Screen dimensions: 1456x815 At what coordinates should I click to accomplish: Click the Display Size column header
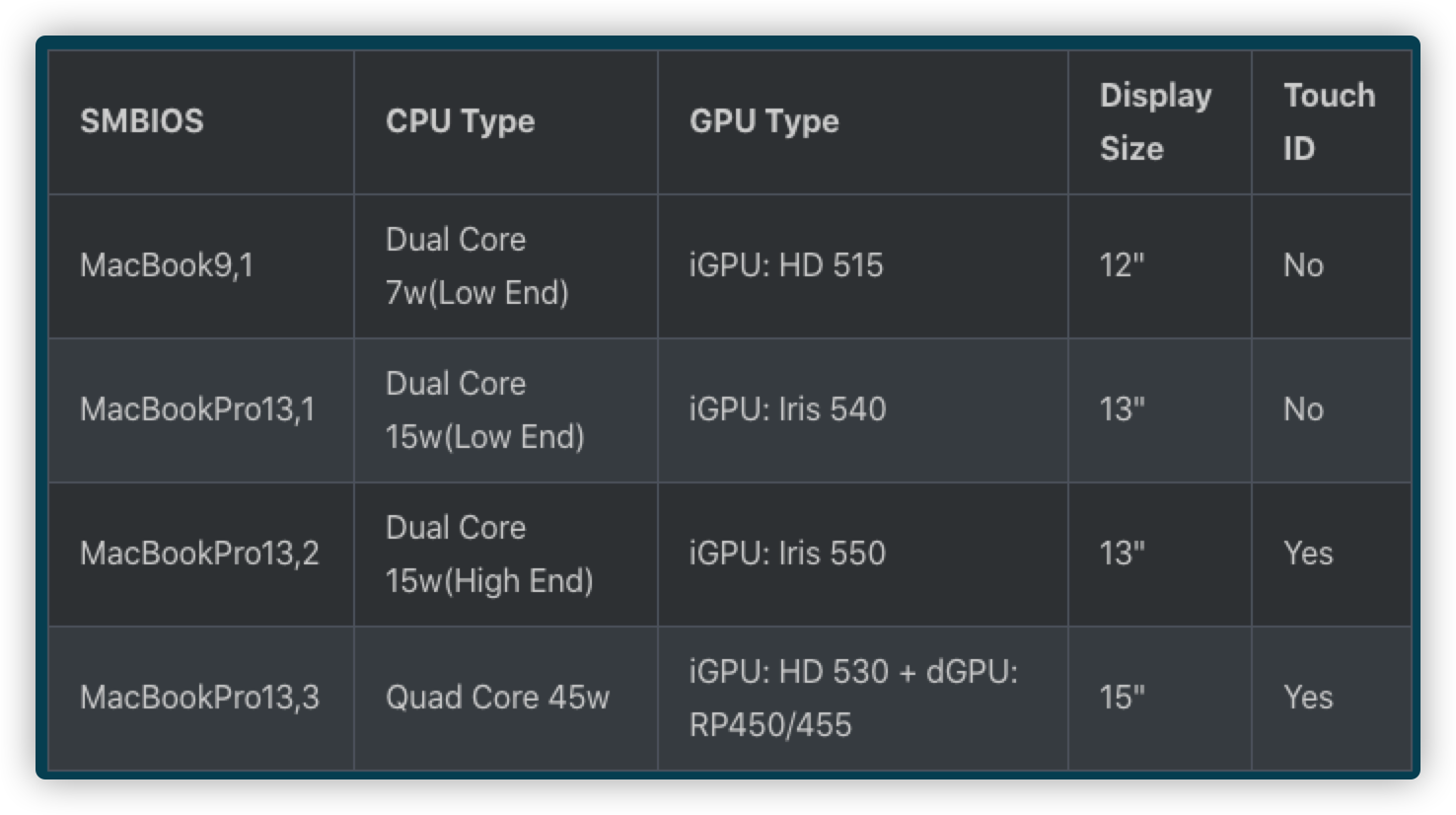tap(1155, 121)
